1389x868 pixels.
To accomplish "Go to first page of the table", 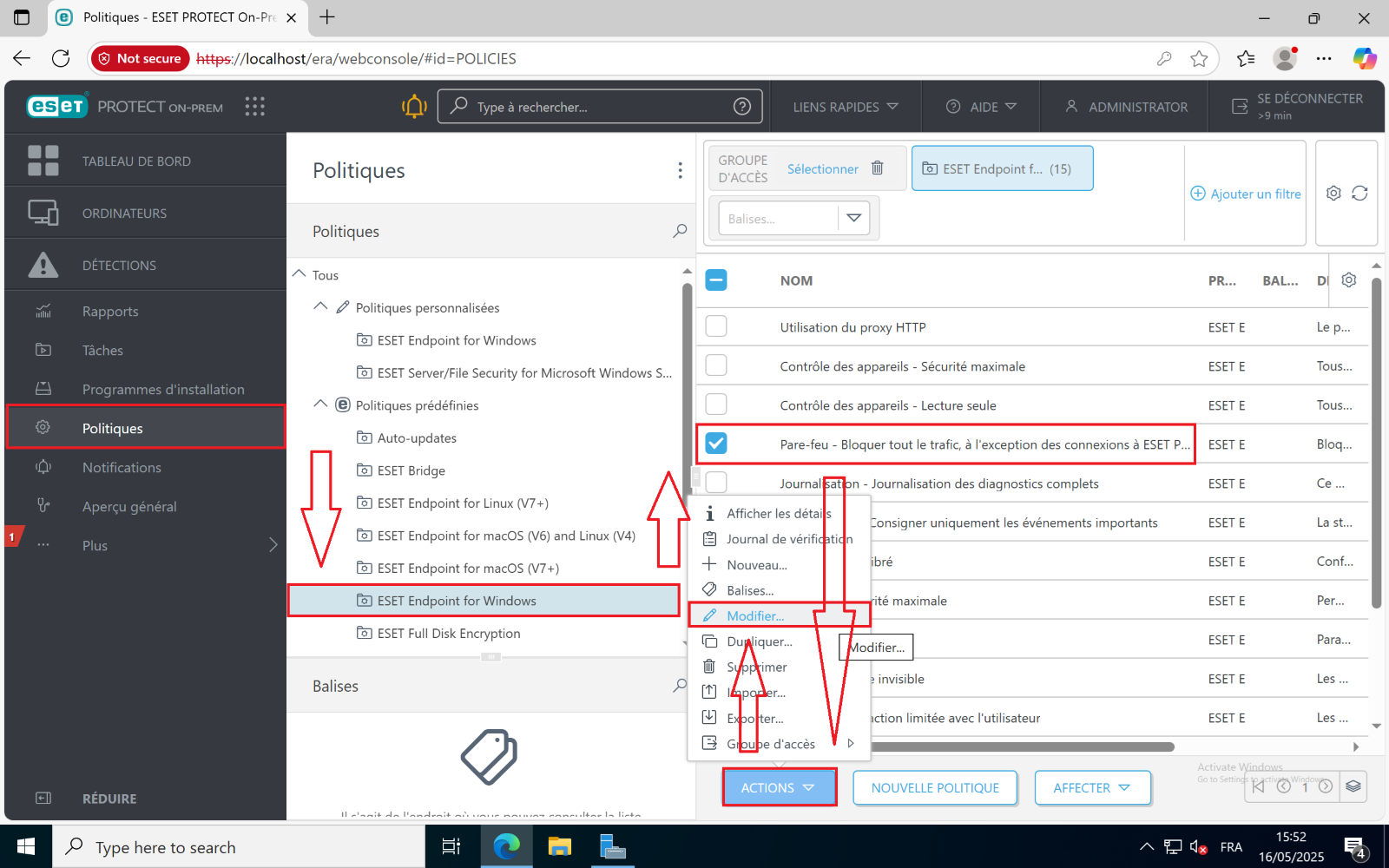I will click(1258, 786).
